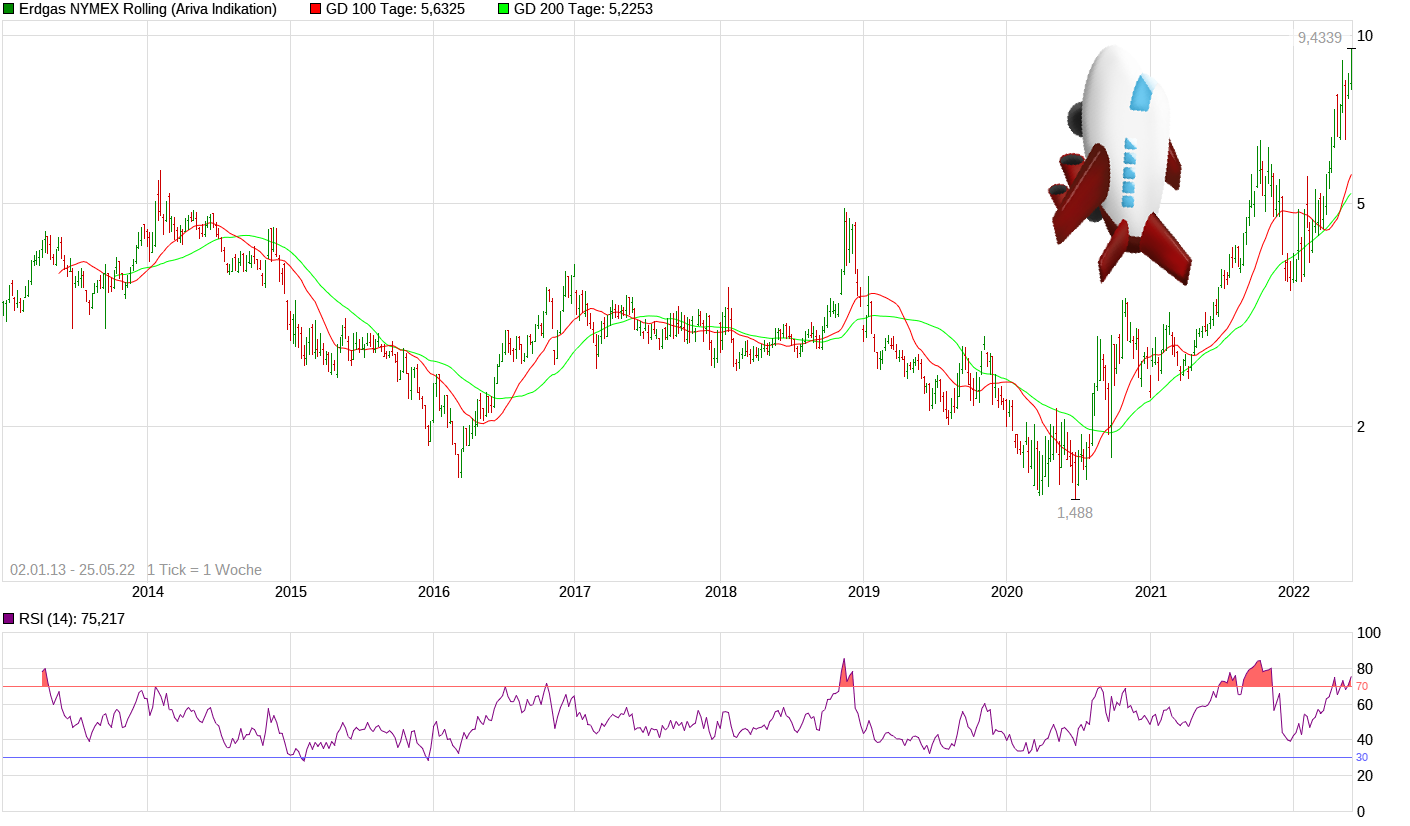Click the RSI (14): 75,217 label
The width and height of the screenshot is (1410, 826).
(71, 620)
